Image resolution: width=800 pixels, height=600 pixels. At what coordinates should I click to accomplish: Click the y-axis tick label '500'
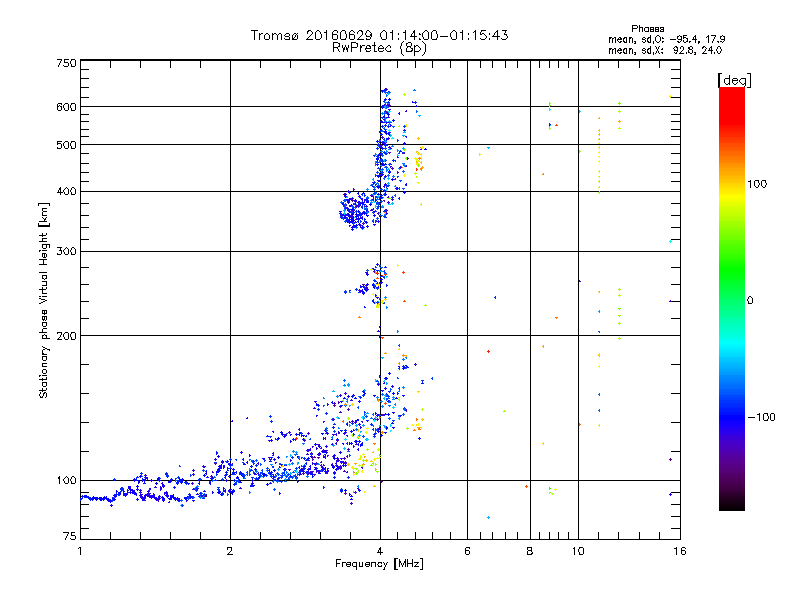[66, 145]
